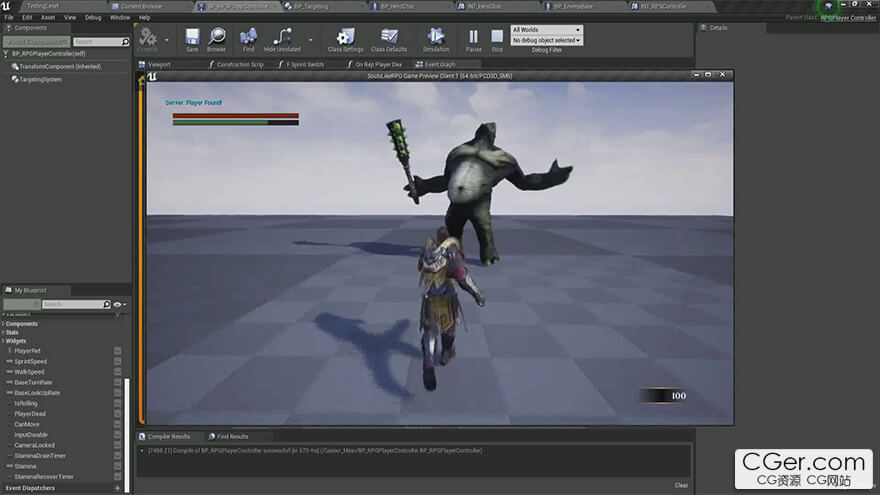This screenshot has height=495, width=880.
Task: Toggle CanMove variable visibility eye
Action: pos(118,424)
